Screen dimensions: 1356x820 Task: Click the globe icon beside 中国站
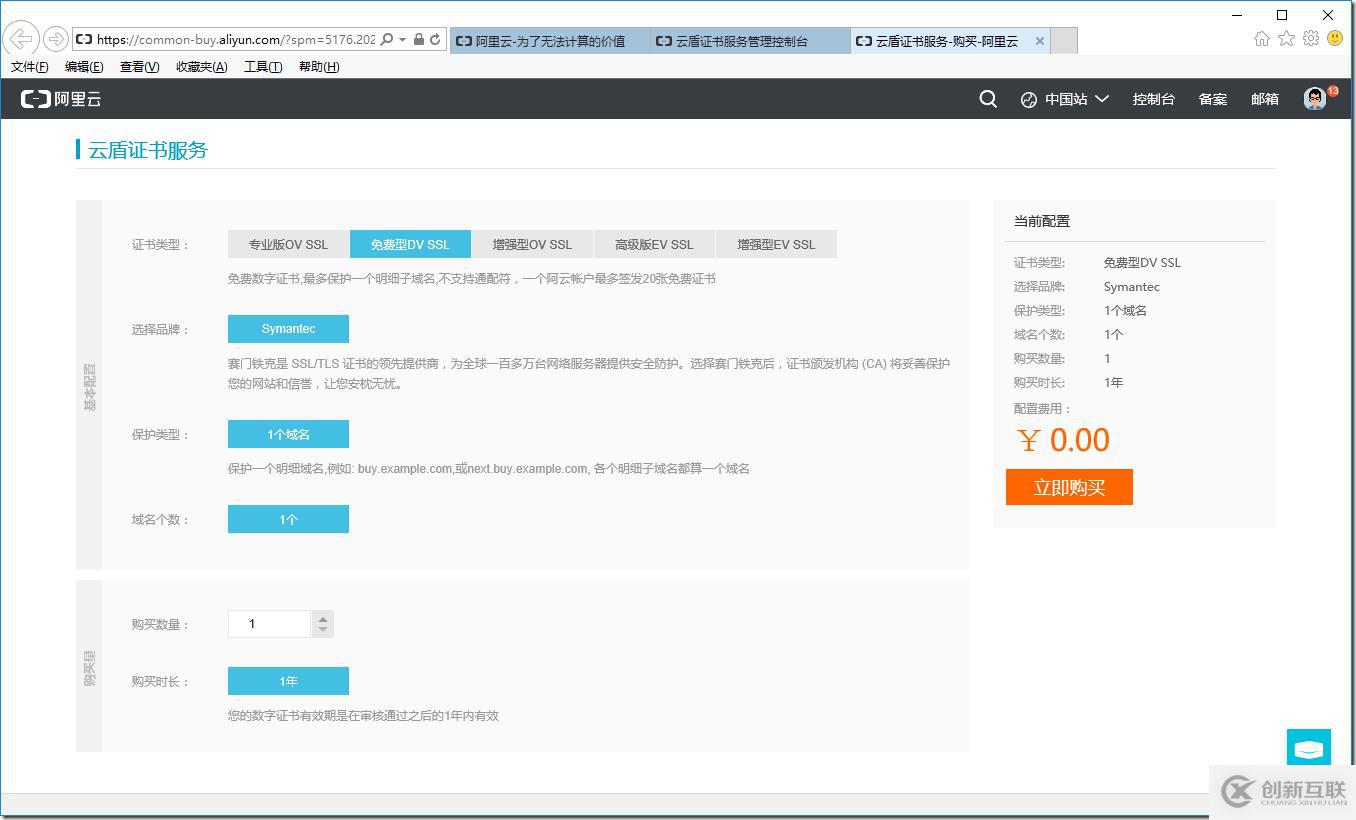click(1028, 100)
